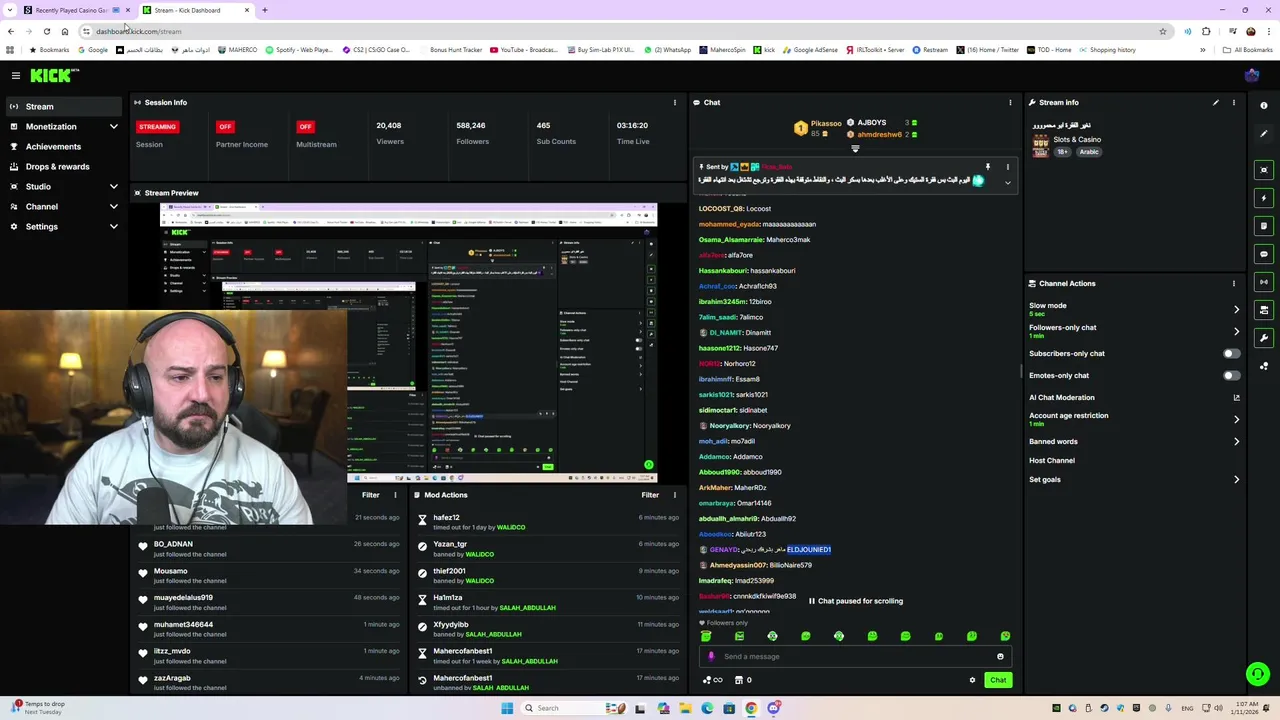Screen dimensions: 1280x720
Task: Toggle the wrench widget icon in right sidebar
Action: 1264,338
